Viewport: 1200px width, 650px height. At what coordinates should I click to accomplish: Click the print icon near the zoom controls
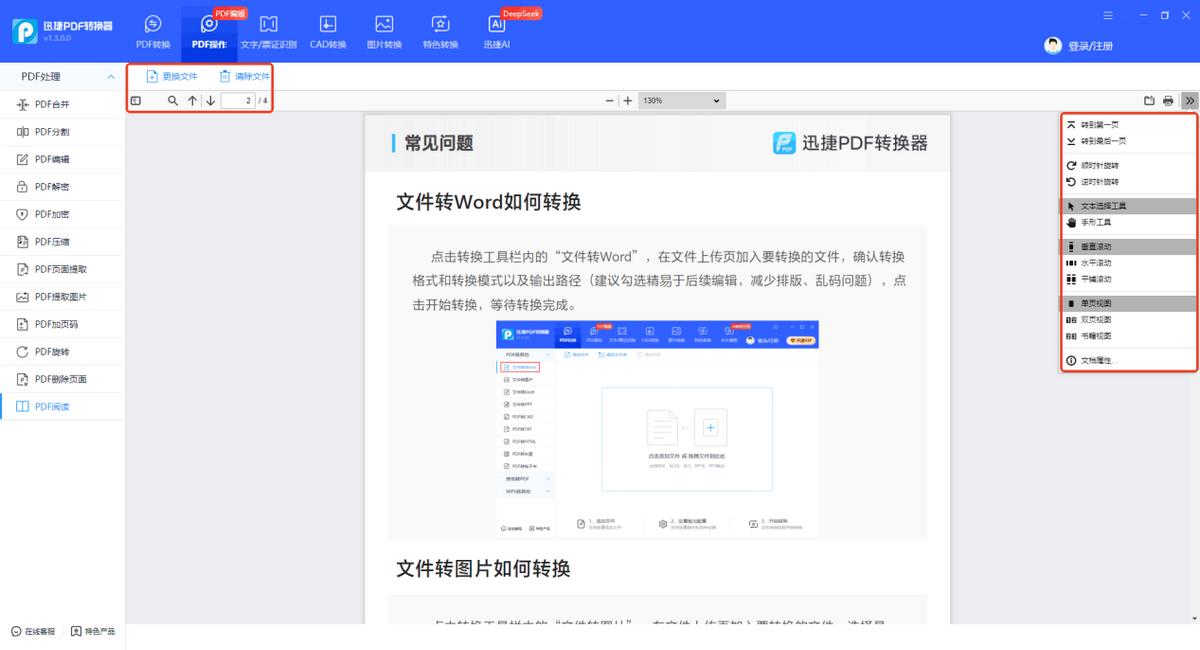[x=1167, y=100]
